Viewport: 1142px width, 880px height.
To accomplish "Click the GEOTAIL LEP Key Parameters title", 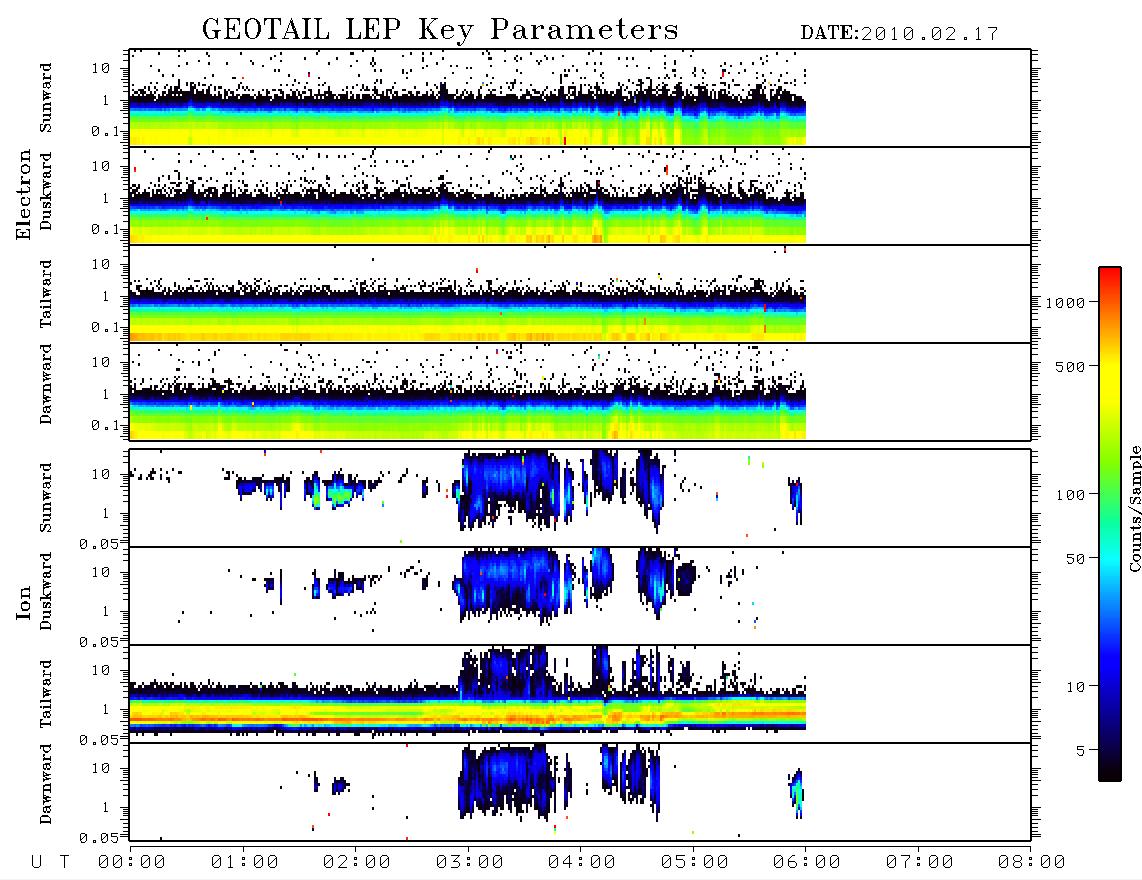I will pyautogui.click(x=440, y=30).
